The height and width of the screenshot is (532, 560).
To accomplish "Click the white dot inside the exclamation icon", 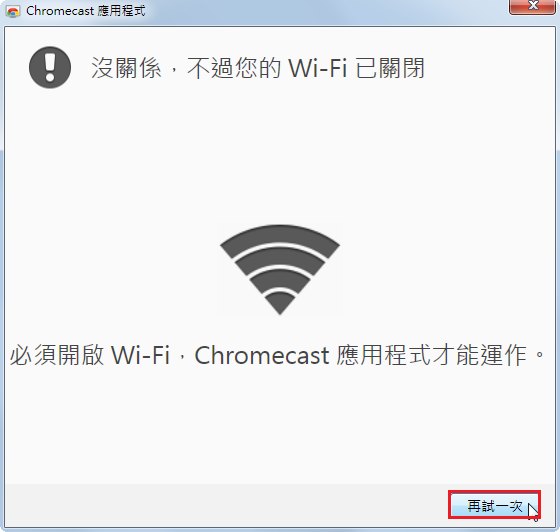I will point(50,77).
